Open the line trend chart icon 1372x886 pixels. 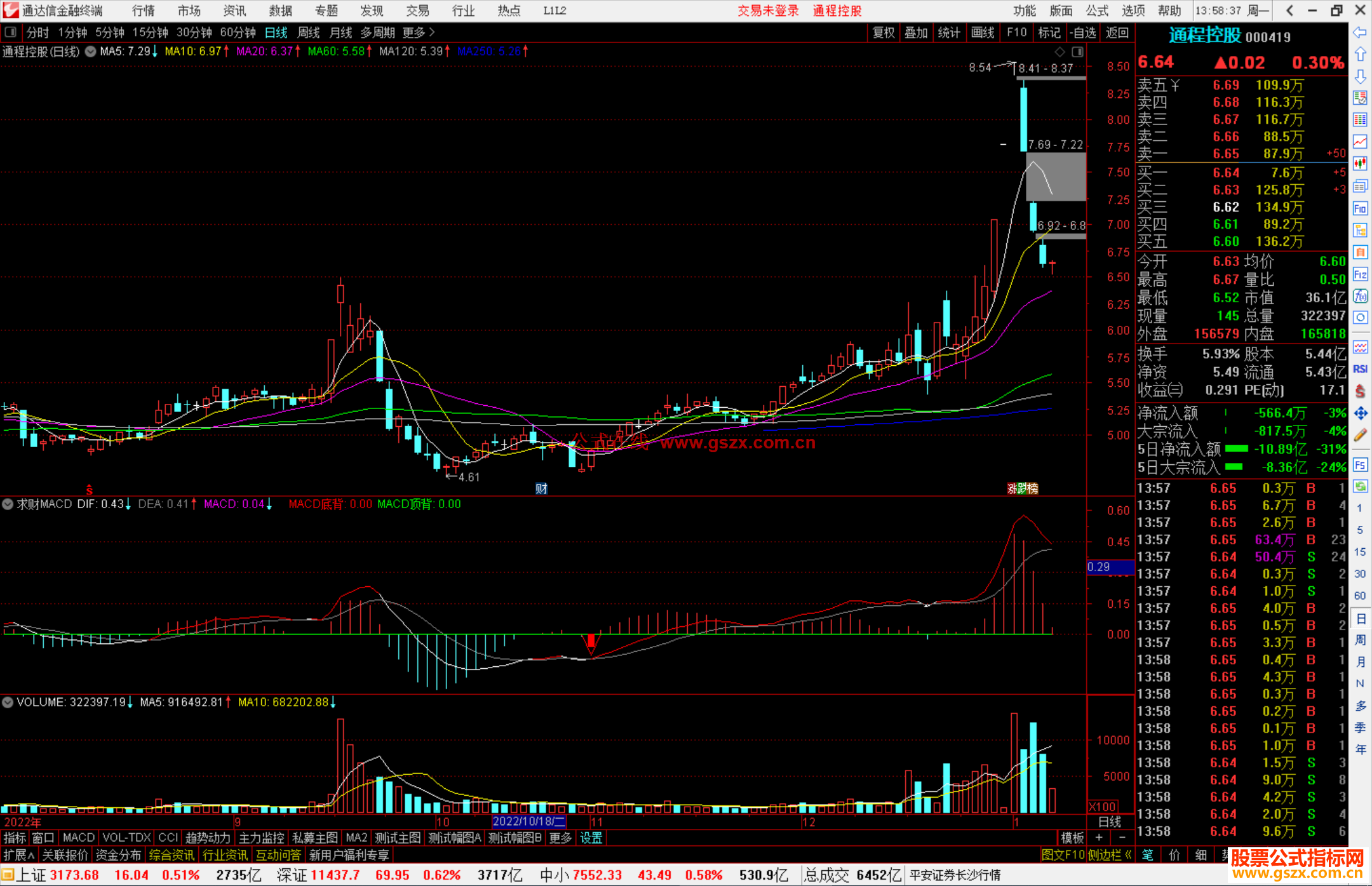point(1360,142)
